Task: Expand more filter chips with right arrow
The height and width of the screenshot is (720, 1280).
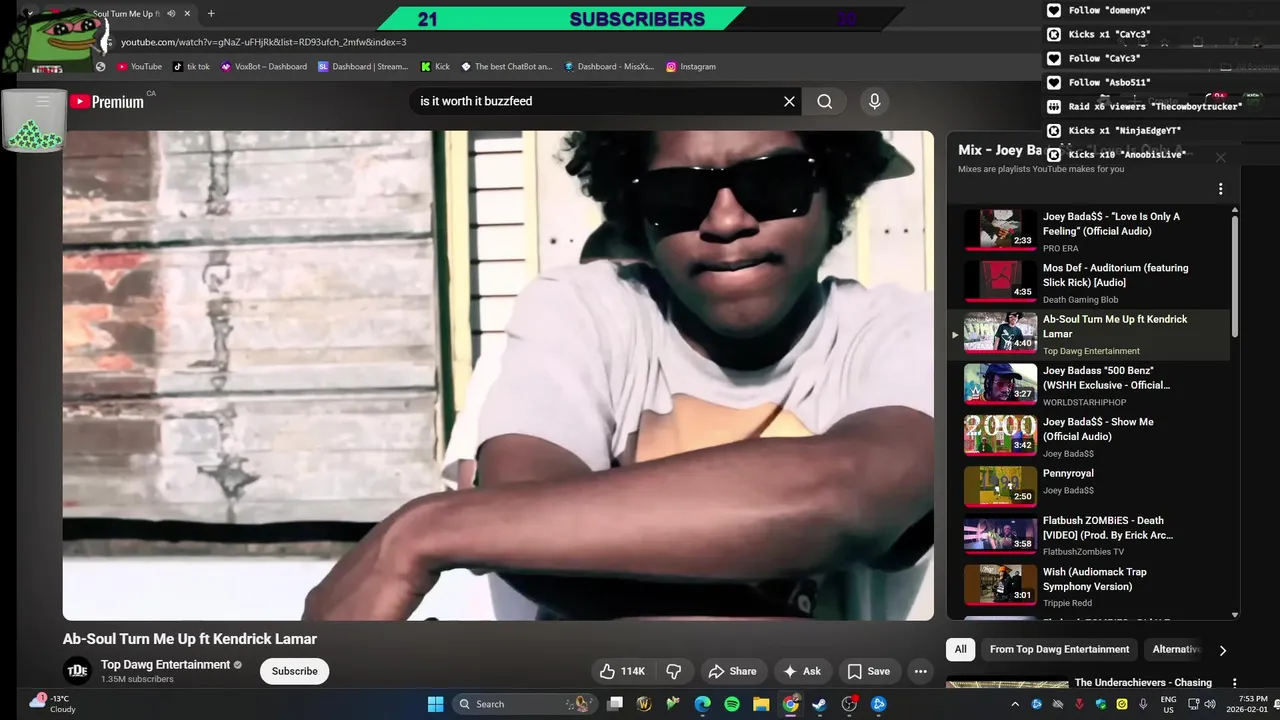Action: coord(1222,650)
